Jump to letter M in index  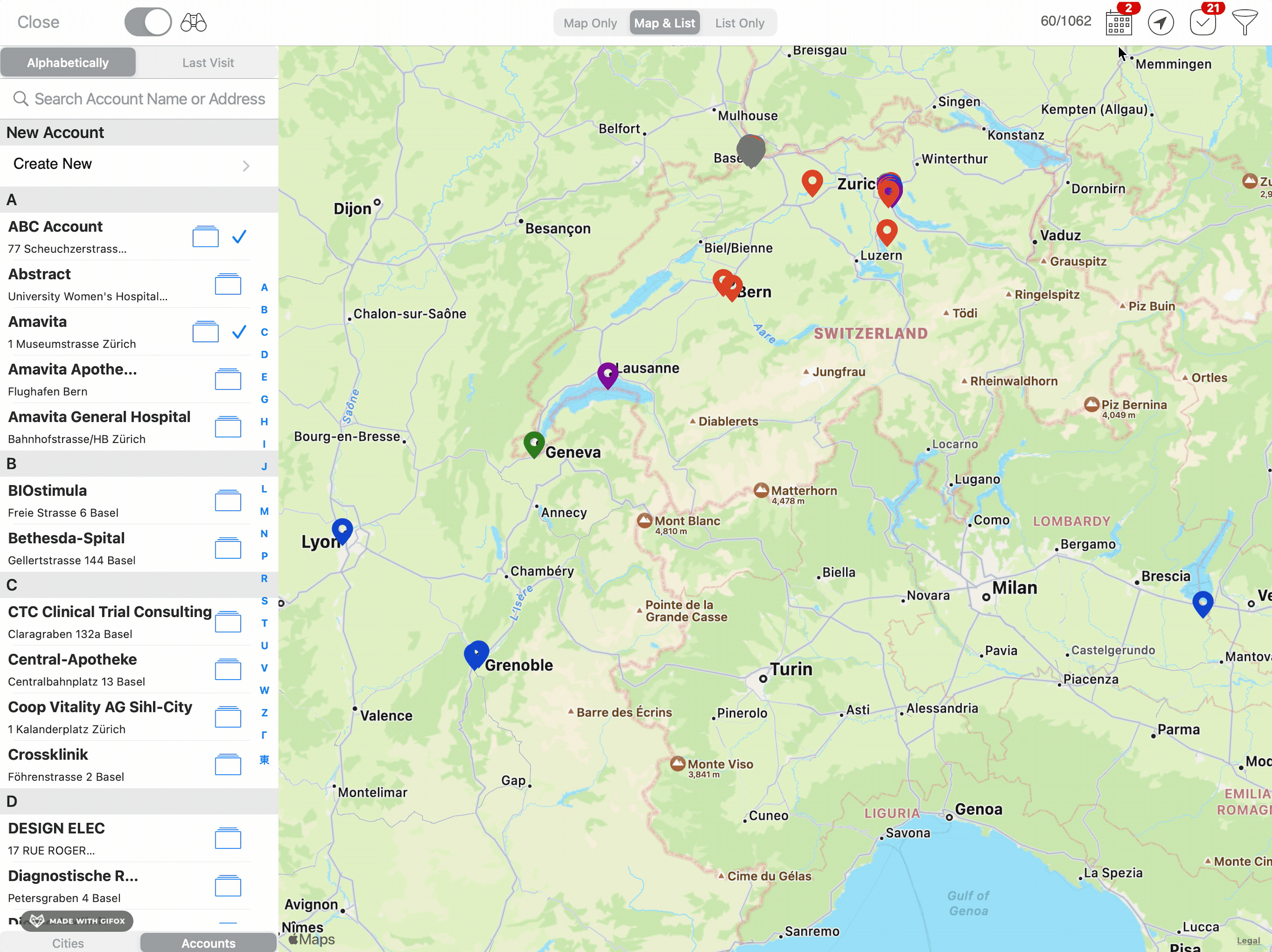264,511
